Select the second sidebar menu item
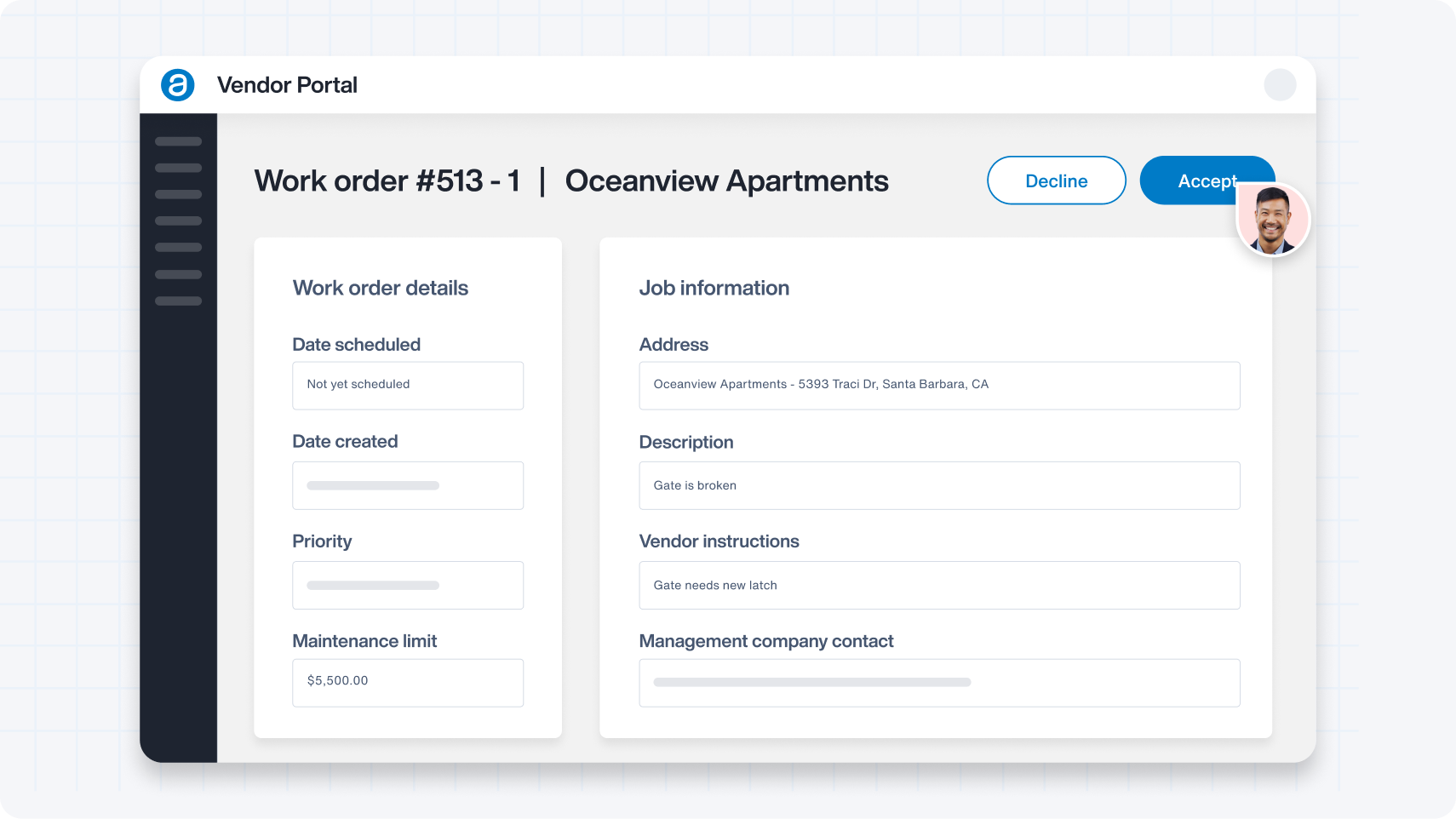The width and height of the screenshot is (1456, 819). coord(178,168)
